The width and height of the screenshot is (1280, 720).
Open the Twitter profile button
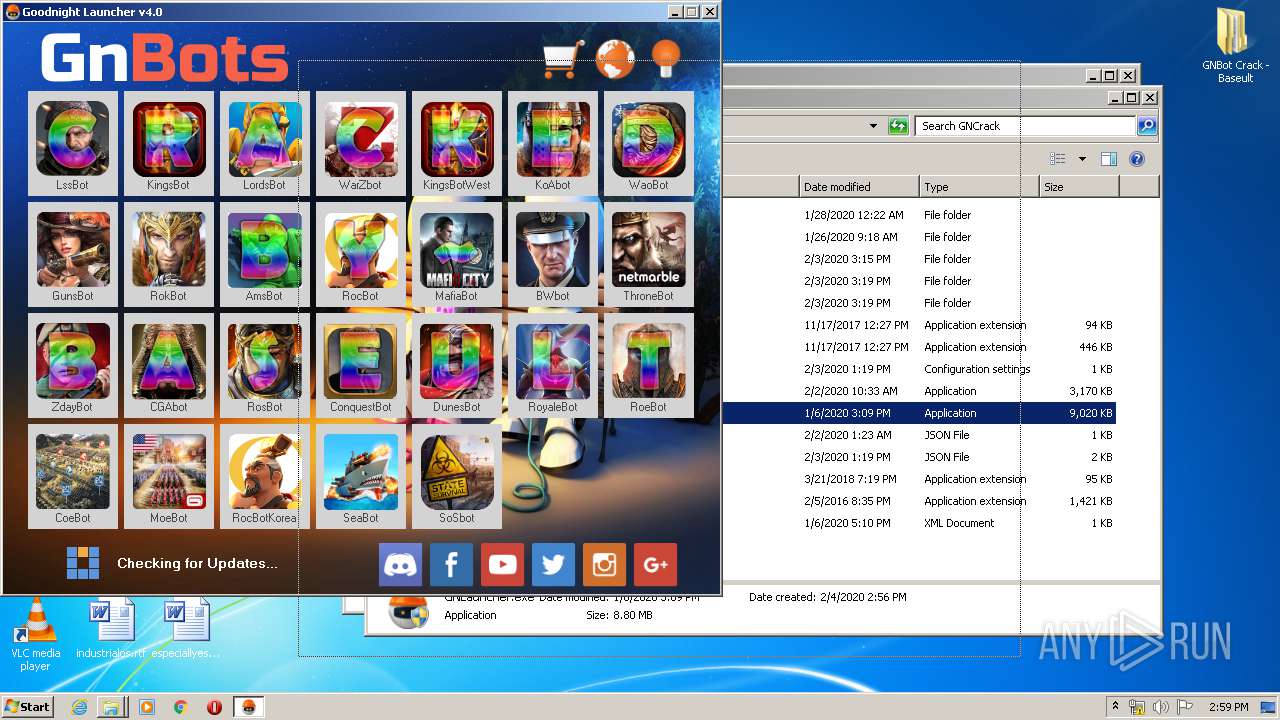tap(554, 565)
